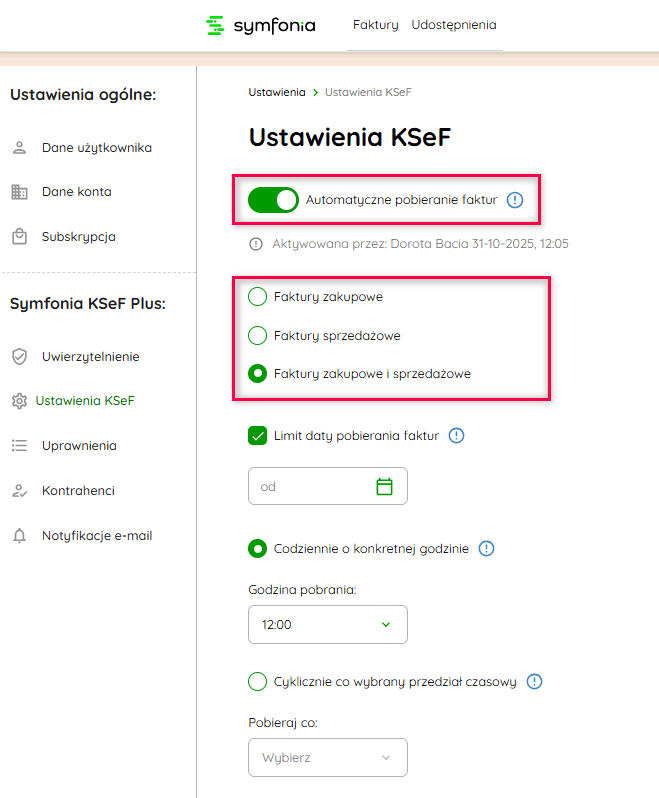Open the Udostępnienia tab

[x=454, y=25]
